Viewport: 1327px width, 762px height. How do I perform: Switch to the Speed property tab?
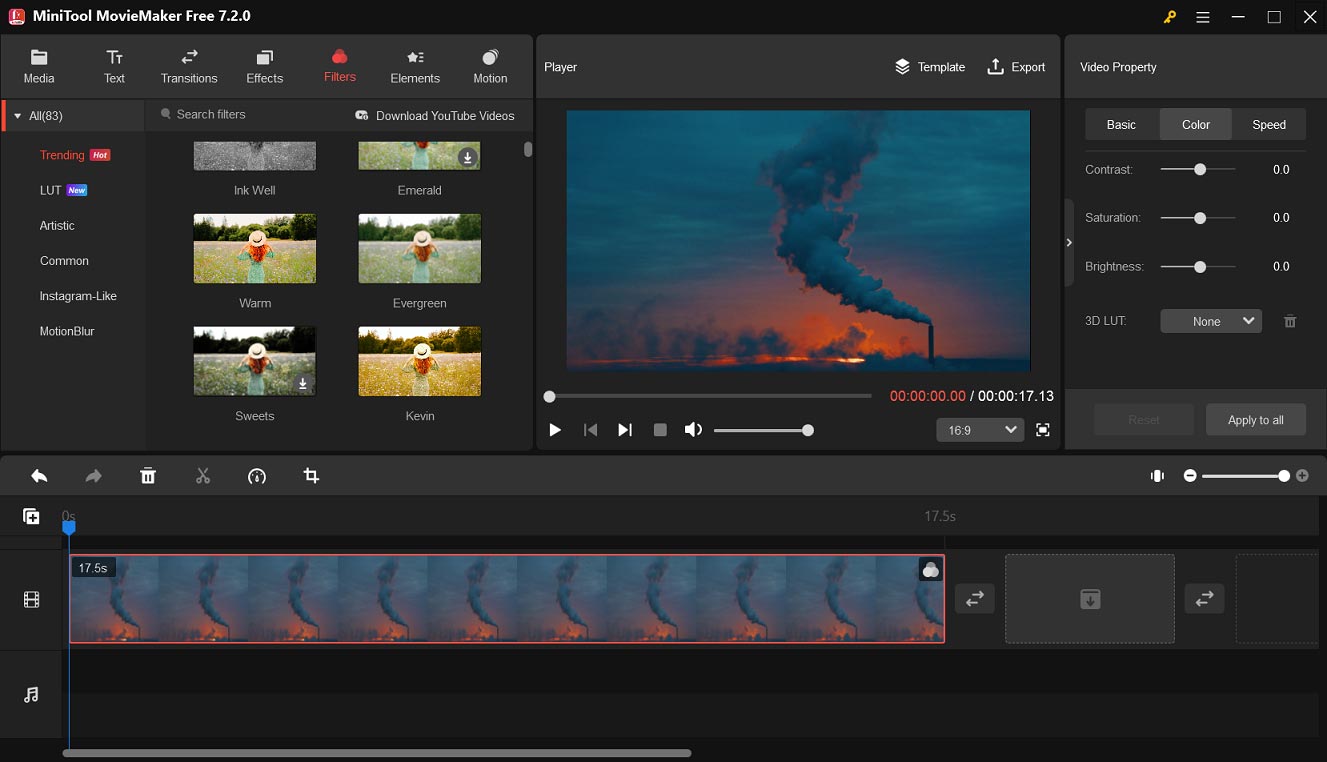coord(1269,125)
